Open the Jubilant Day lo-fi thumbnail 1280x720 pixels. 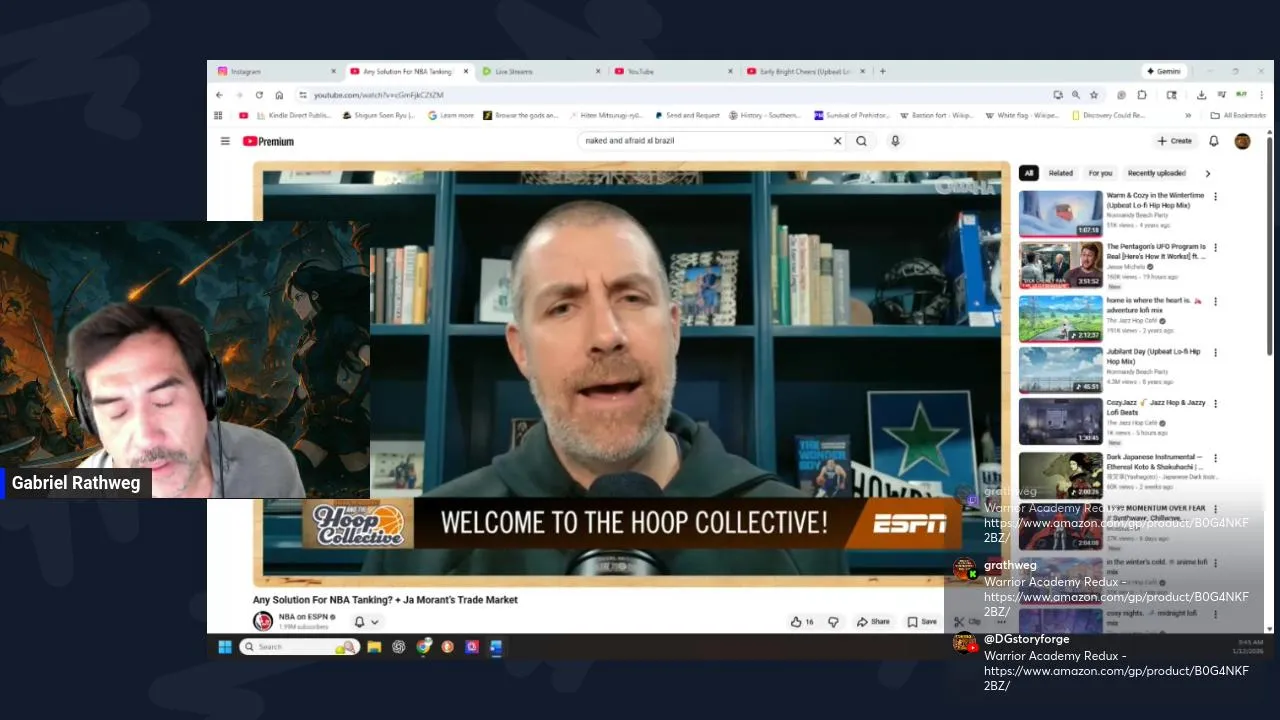1060,370
